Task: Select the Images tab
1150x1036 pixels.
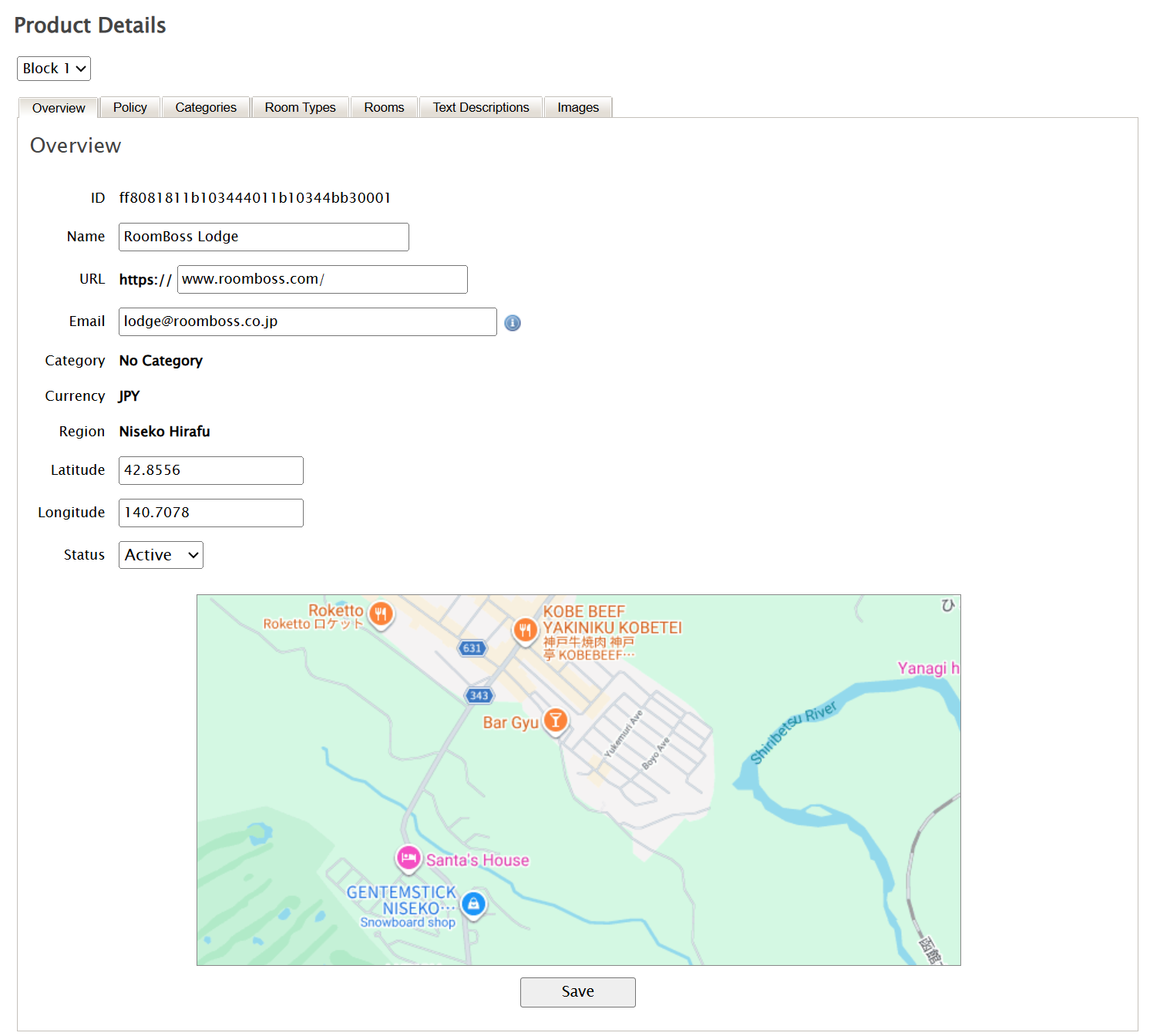Action: (x=578, y=107)
